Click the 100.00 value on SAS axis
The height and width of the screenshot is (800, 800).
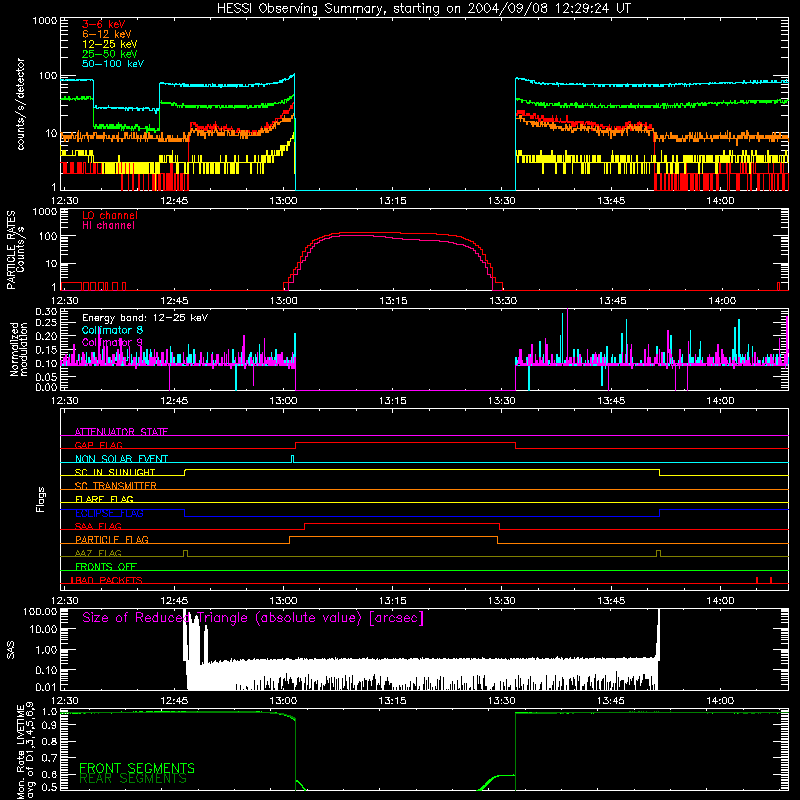click(40, 612)
